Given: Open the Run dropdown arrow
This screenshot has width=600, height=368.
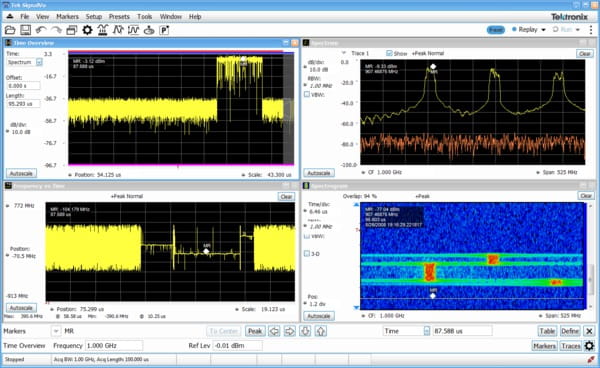Looking at the screenshot, I should point(578,30).
